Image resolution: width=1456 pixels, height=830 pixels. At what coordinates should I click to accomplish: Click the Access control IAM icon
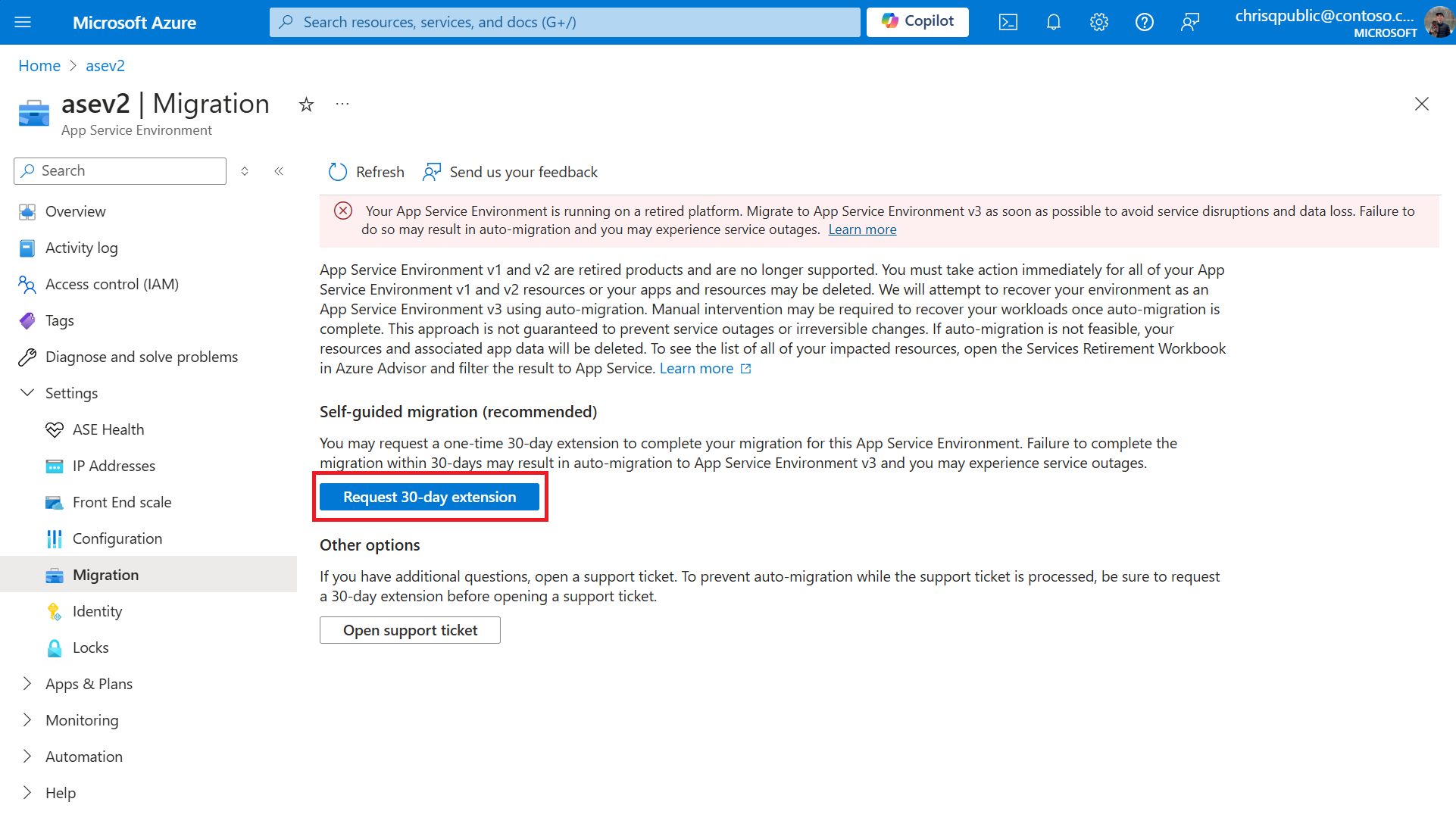click(27, 284)
